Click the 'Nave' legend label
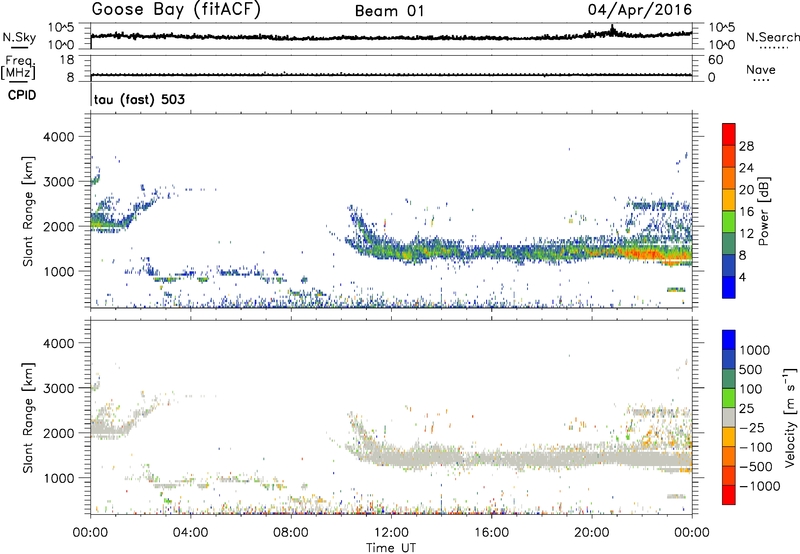Screen dimensions: 800x554 pyautogui.click(x=761, y=69)
